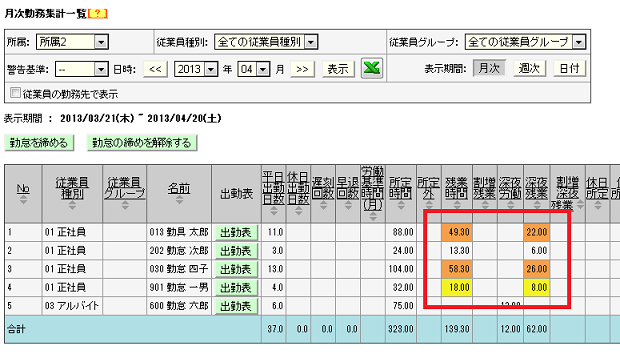Sort by the No column arrows
This screenshot has width=620, height=362.
pyautogui.click(x=23, y=200)
